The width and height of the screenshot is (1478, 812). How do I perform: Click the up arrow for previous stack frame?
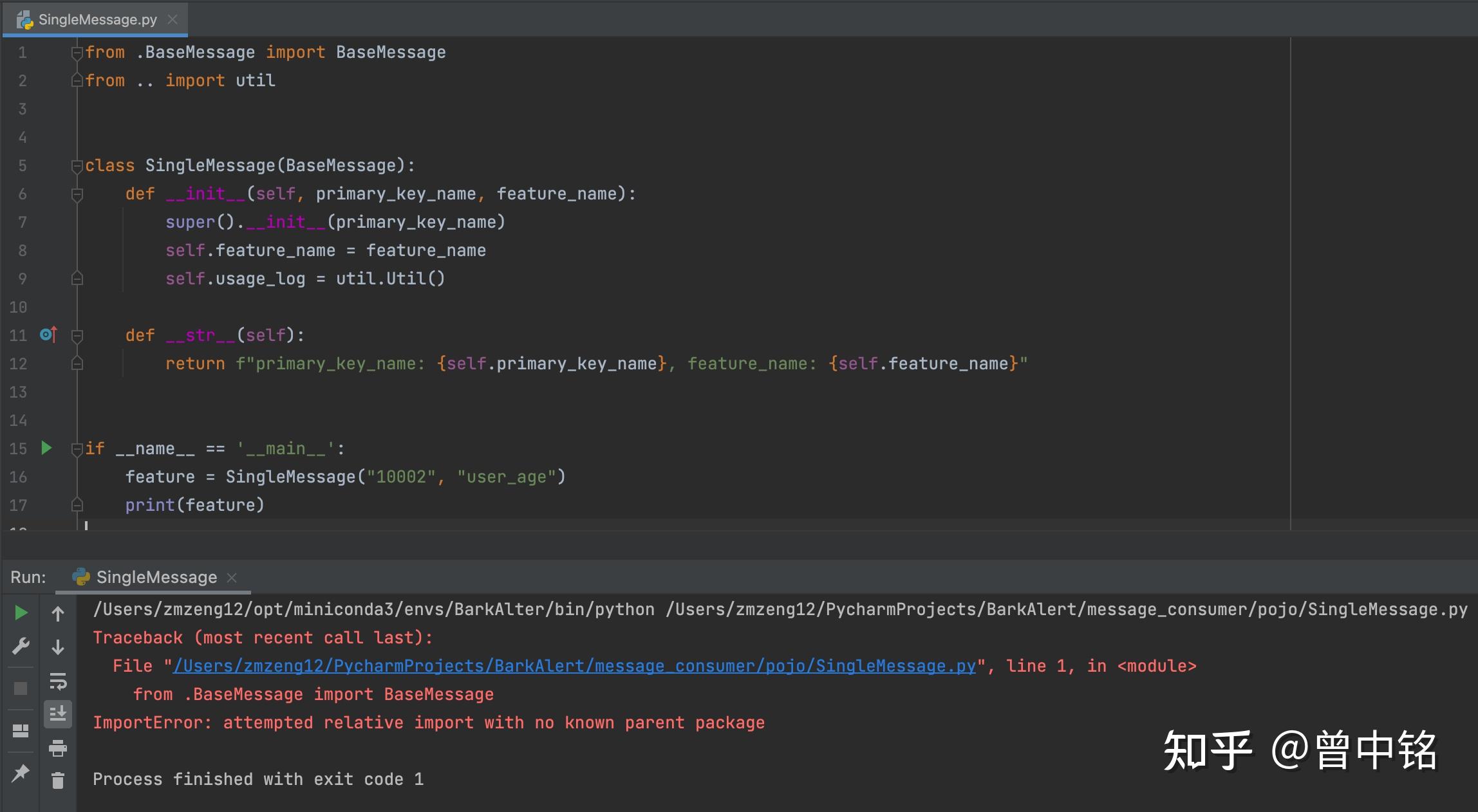coord(58,614)
